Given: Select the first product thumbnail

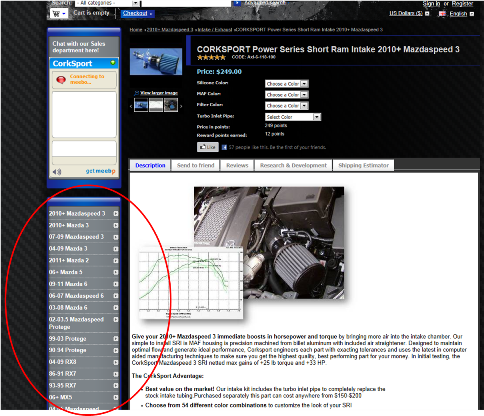Looking at the screenshot, I should [x=141, y=105].
